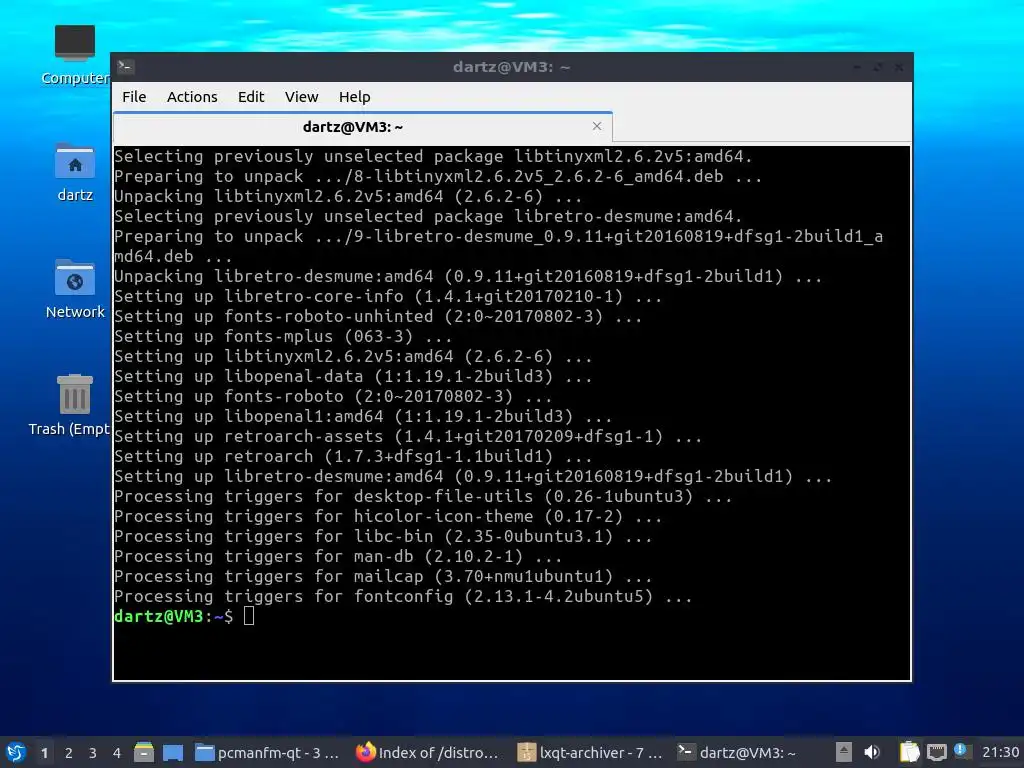
Task: Click 'Processing triggers for desktop-file-utils' line
Action: [423, 496]
